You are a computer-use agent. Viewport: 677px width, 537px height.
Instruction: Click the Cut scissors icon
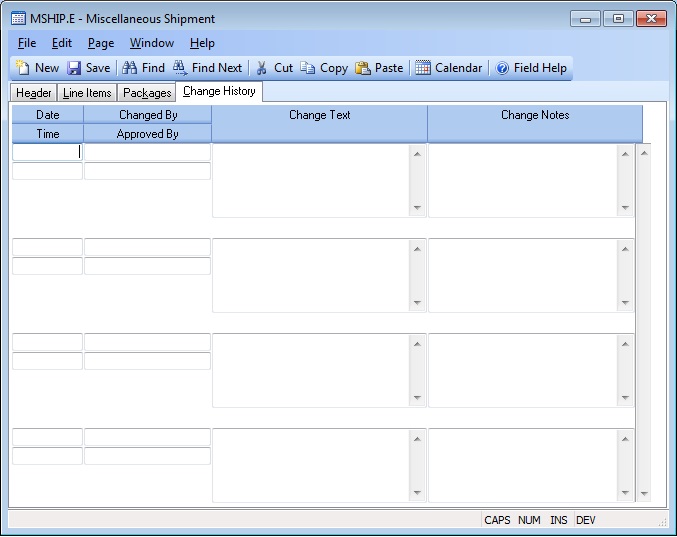pos(262,68)
